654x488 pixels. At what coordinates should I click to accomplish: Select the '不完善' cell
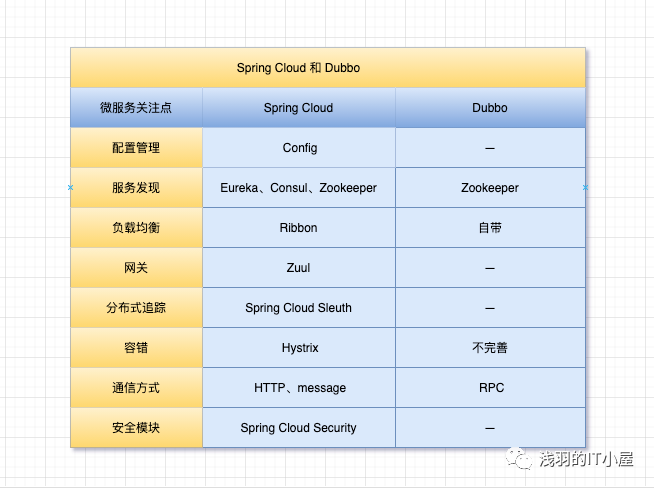[x=490, y=348]
